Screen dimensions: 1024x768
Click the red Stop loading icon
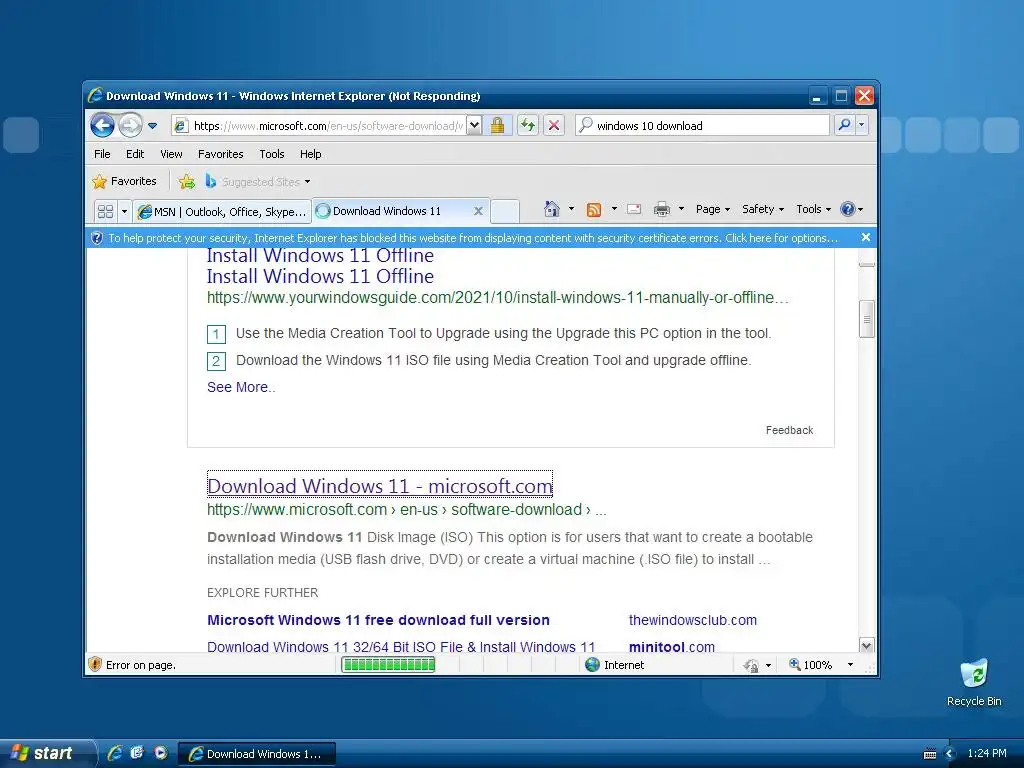(x=554, y=125)
